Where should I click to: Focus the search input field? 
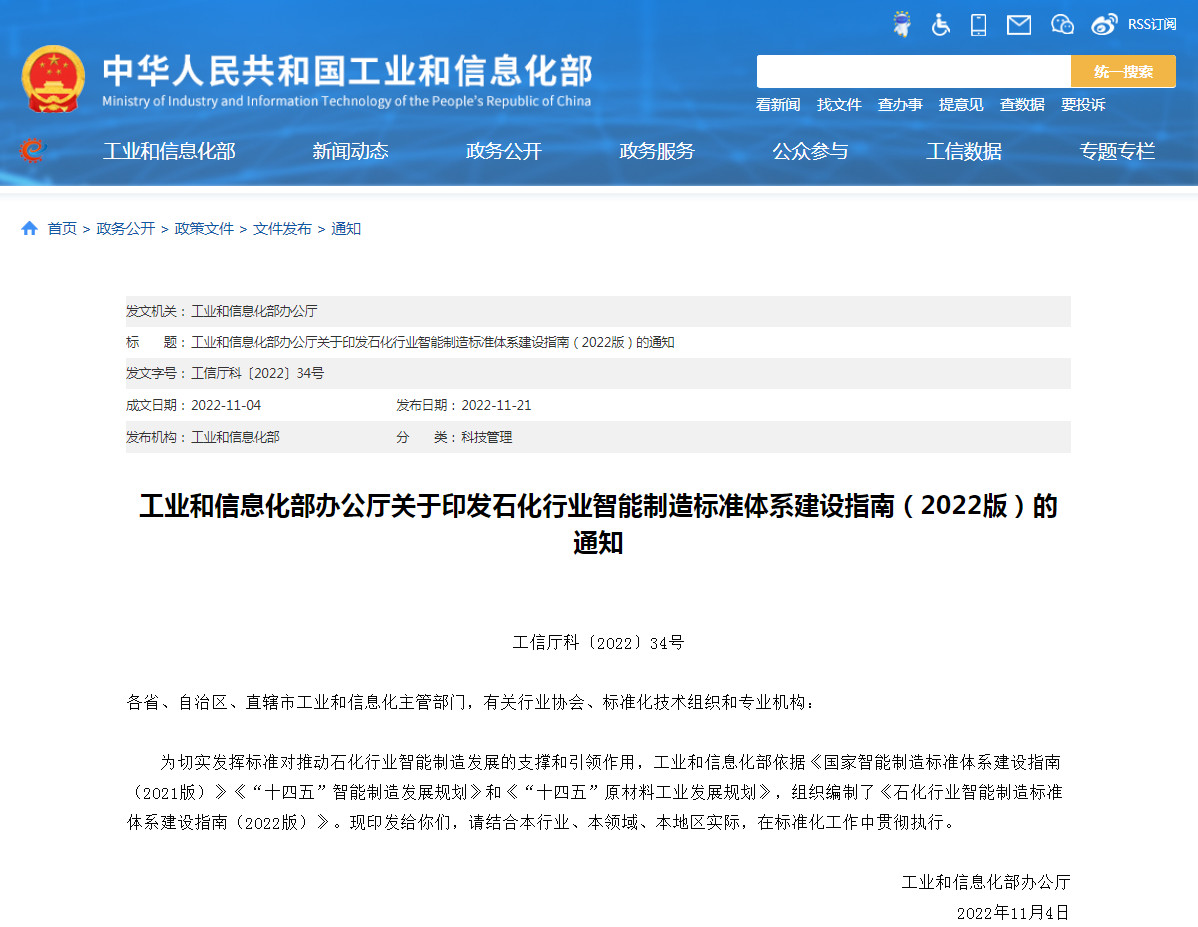tap(913, 71)
